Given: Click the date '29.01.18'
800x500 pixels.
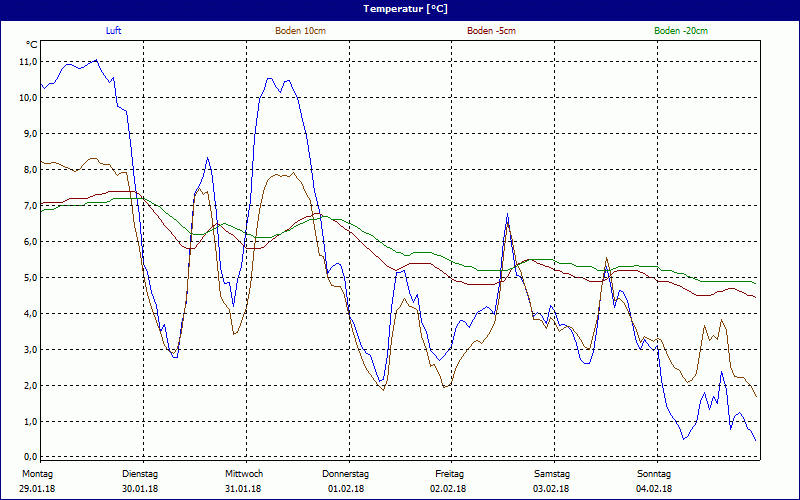Looking at the screenshot, I should (37, 489).
